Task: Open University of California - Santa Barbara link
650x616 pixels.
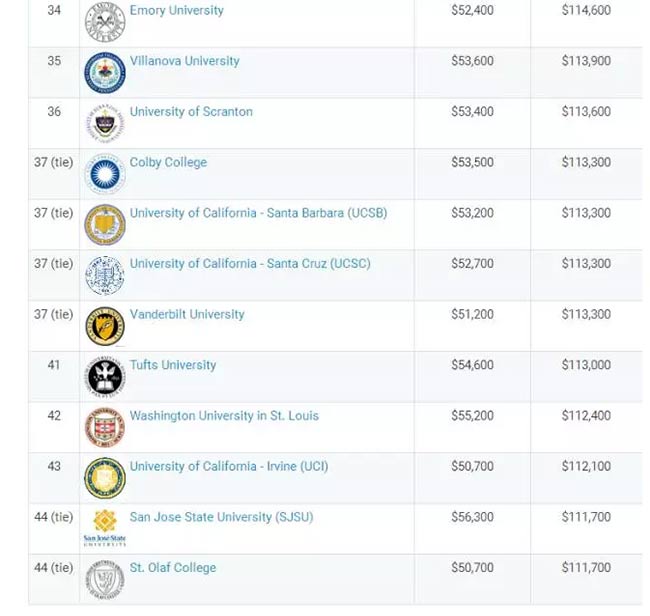Action: 259,213
